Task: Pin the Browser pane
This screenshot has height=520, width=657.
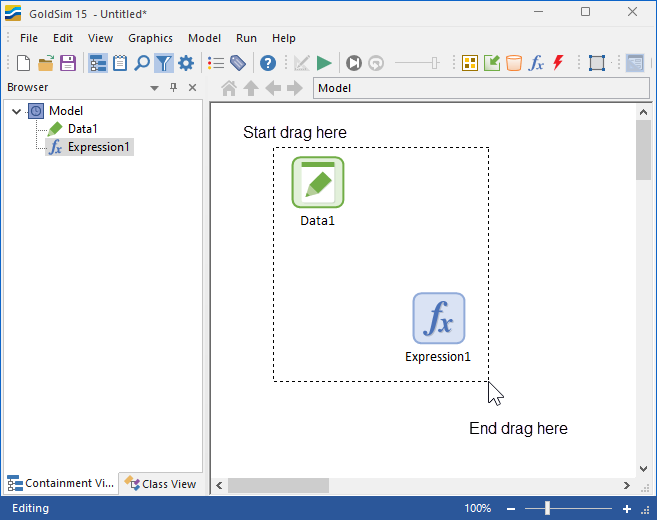Action: 173,87
